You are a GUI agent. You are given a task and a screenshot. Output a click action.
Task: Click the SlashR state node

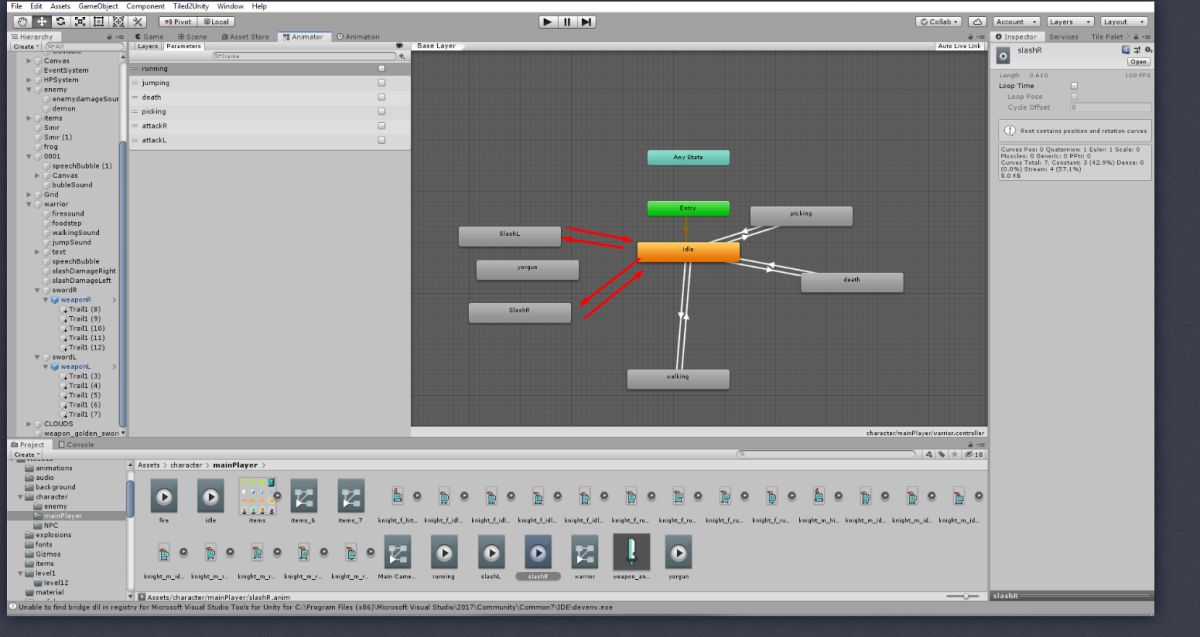click(x=519, y=312)
